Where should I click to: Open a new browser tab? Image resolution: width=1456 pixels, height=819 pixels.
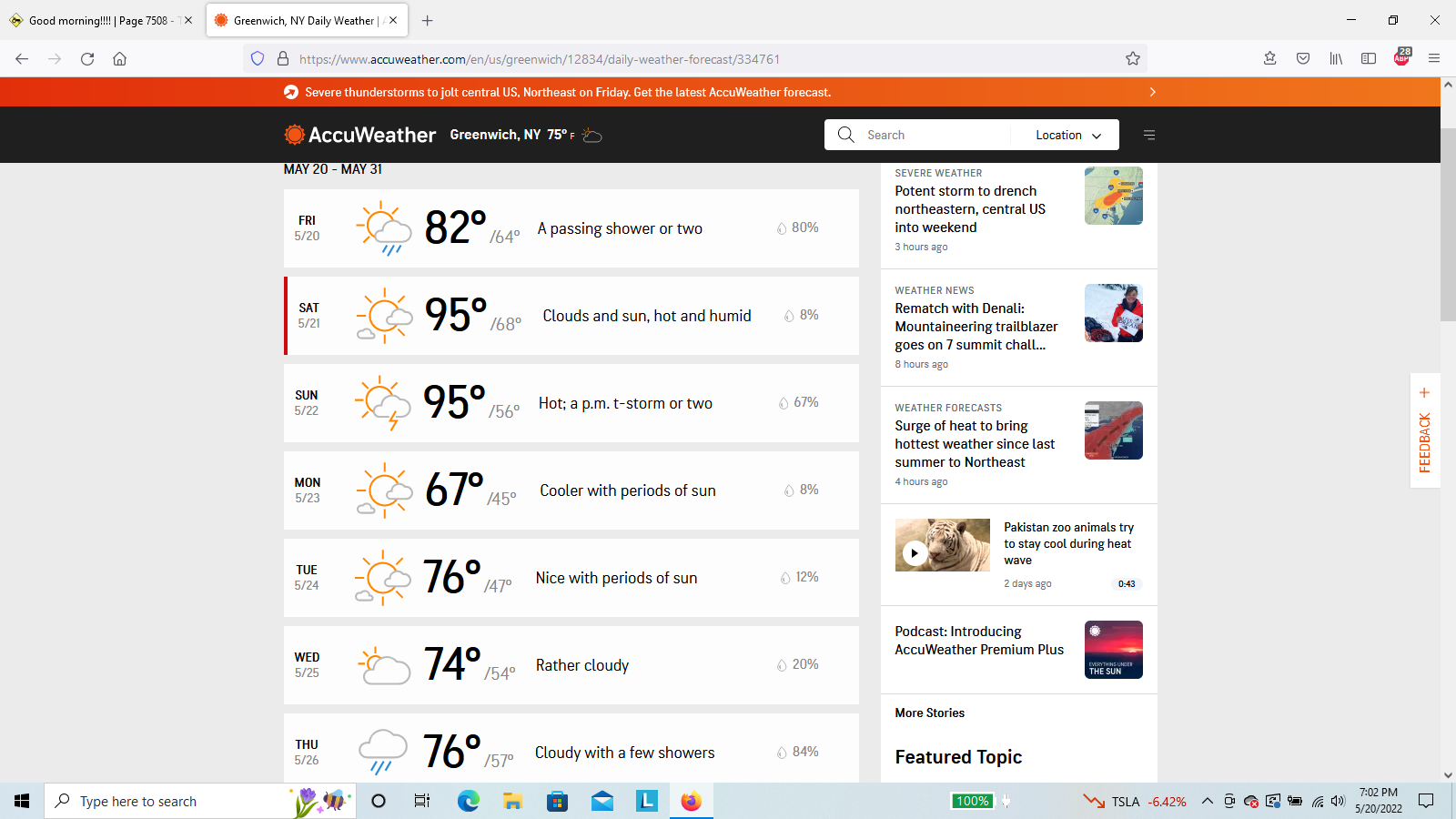[428, 20]
